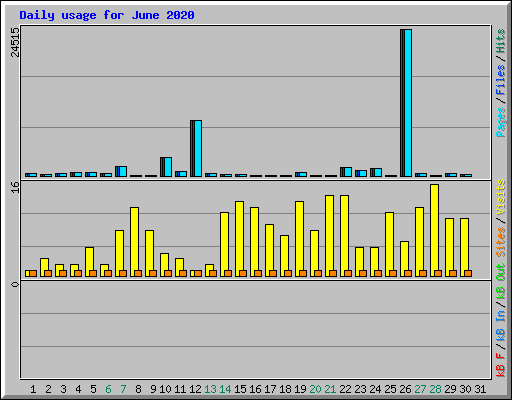512x400 pixels.
Task: Click the orange sites bar for day 30
Action: pyautogui.click(x=468, y=273)
